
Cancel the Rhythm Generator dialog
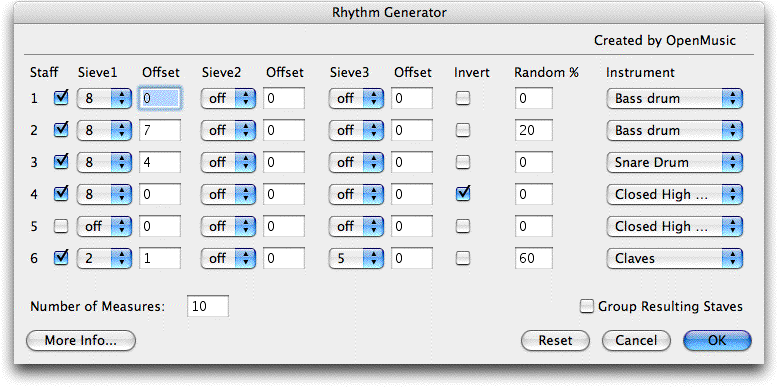636,340
